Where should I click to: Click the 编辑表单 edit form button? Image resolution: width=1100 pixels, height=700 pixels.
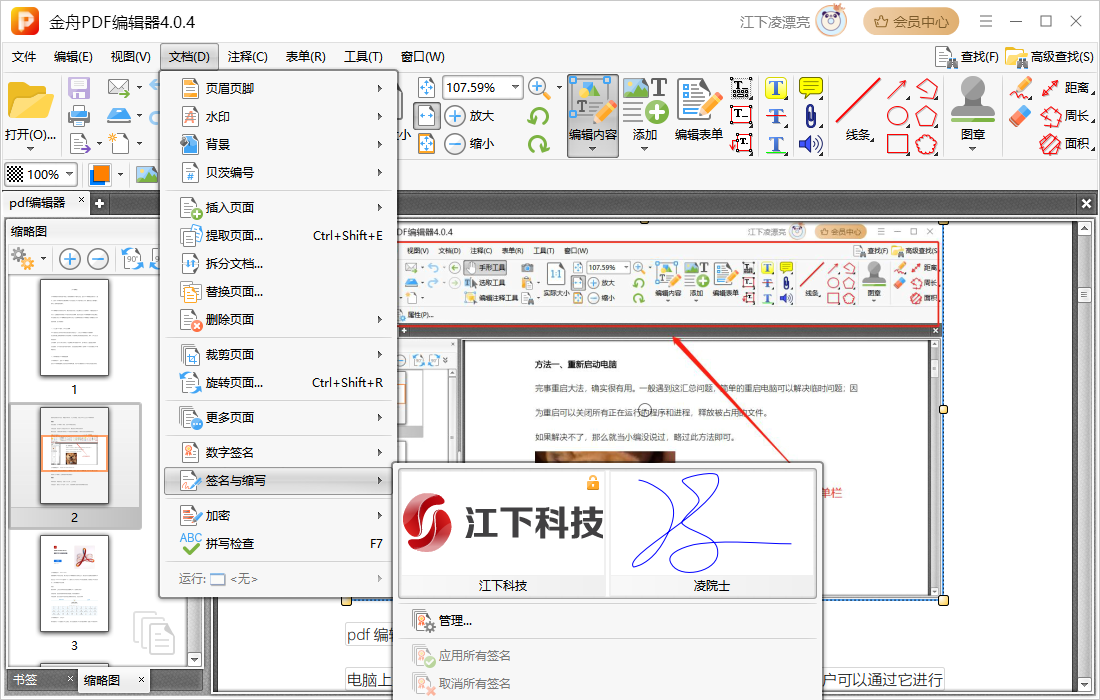699,112
